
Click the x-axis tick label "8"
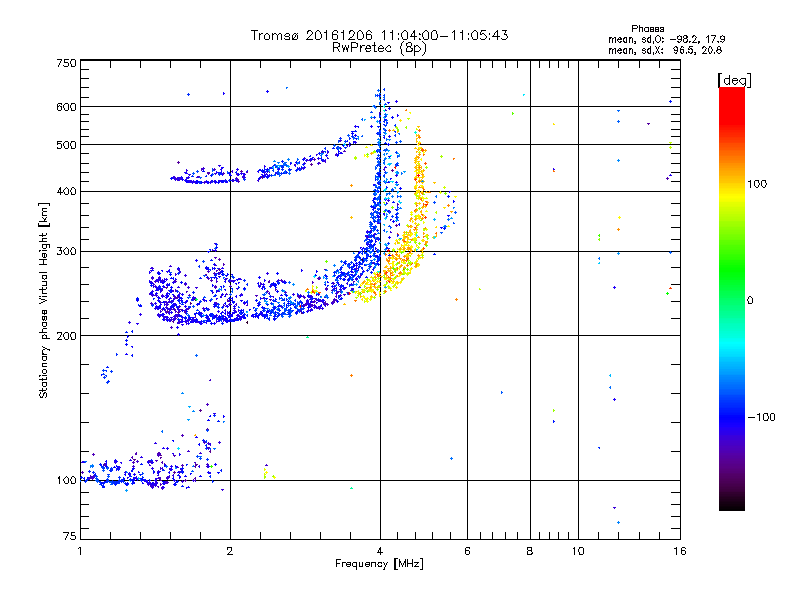pos(530,551)
